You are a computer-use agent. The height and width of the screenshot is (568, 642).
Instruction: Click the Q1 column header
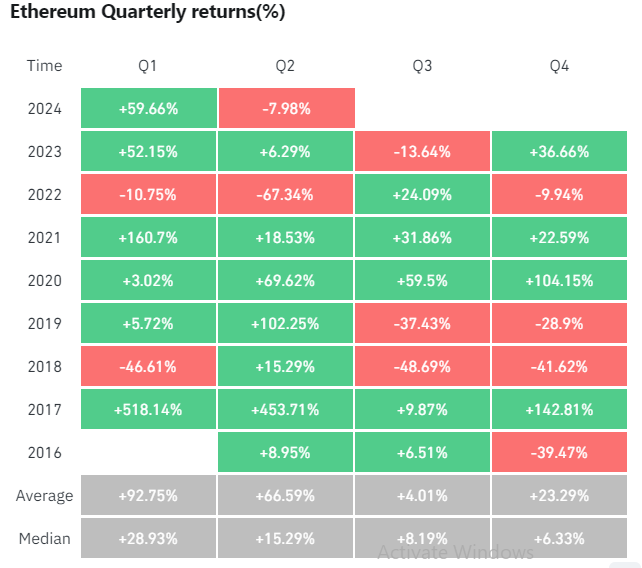[x=148, y=66]
